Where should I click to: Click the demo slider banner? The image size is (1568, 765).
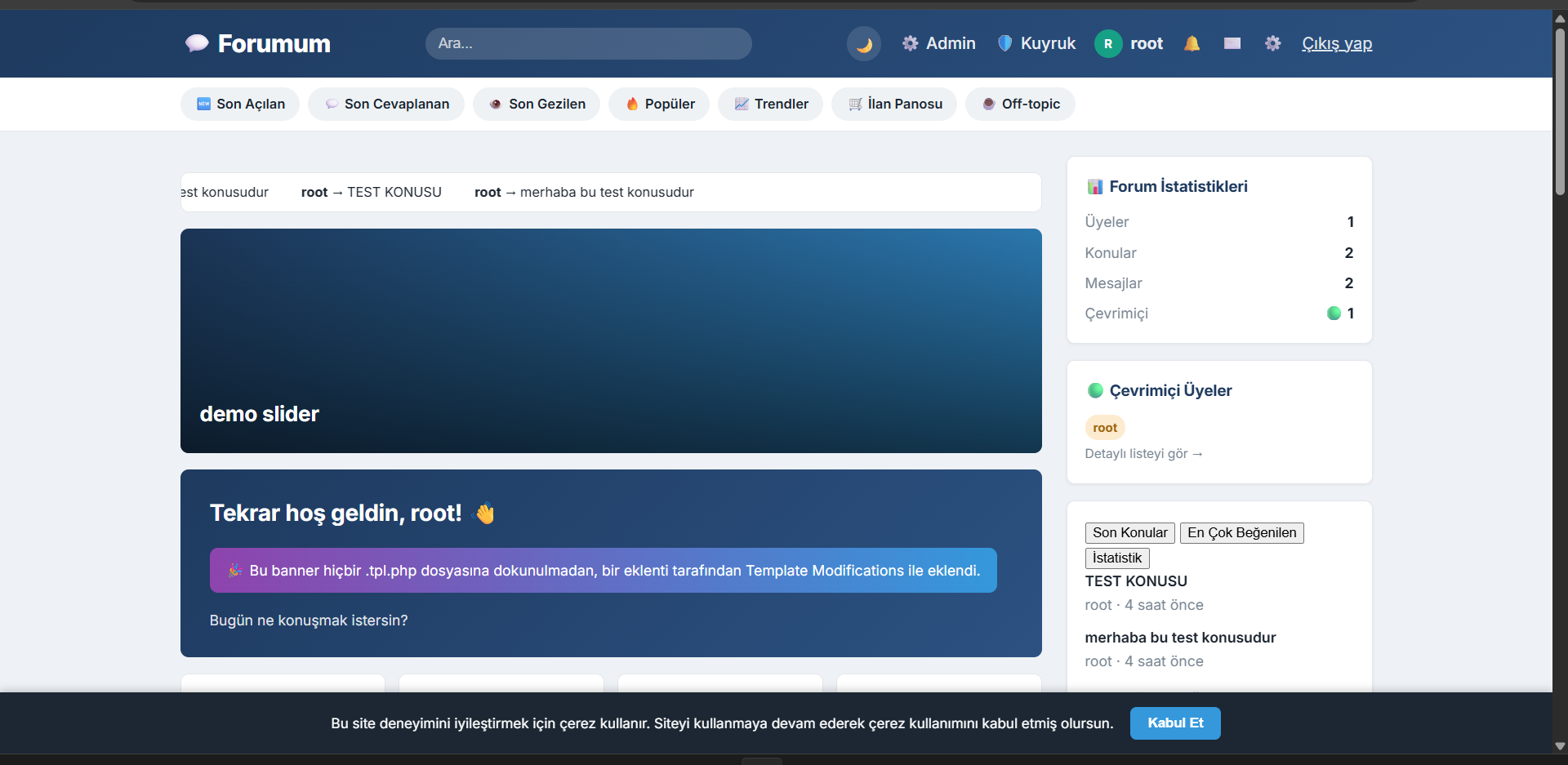pos(611,340)
